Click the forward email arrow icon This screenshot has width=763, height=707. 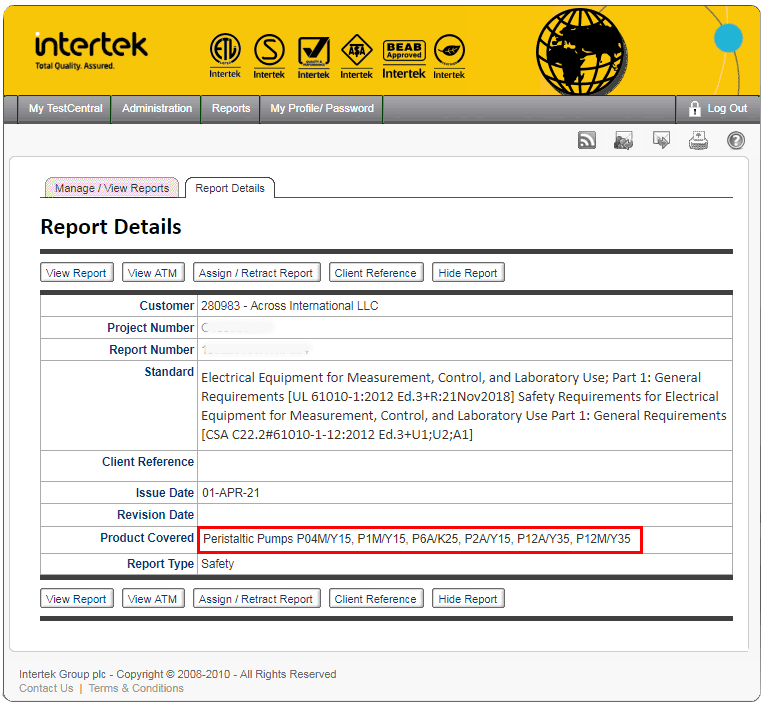click(x=661, y=141)
